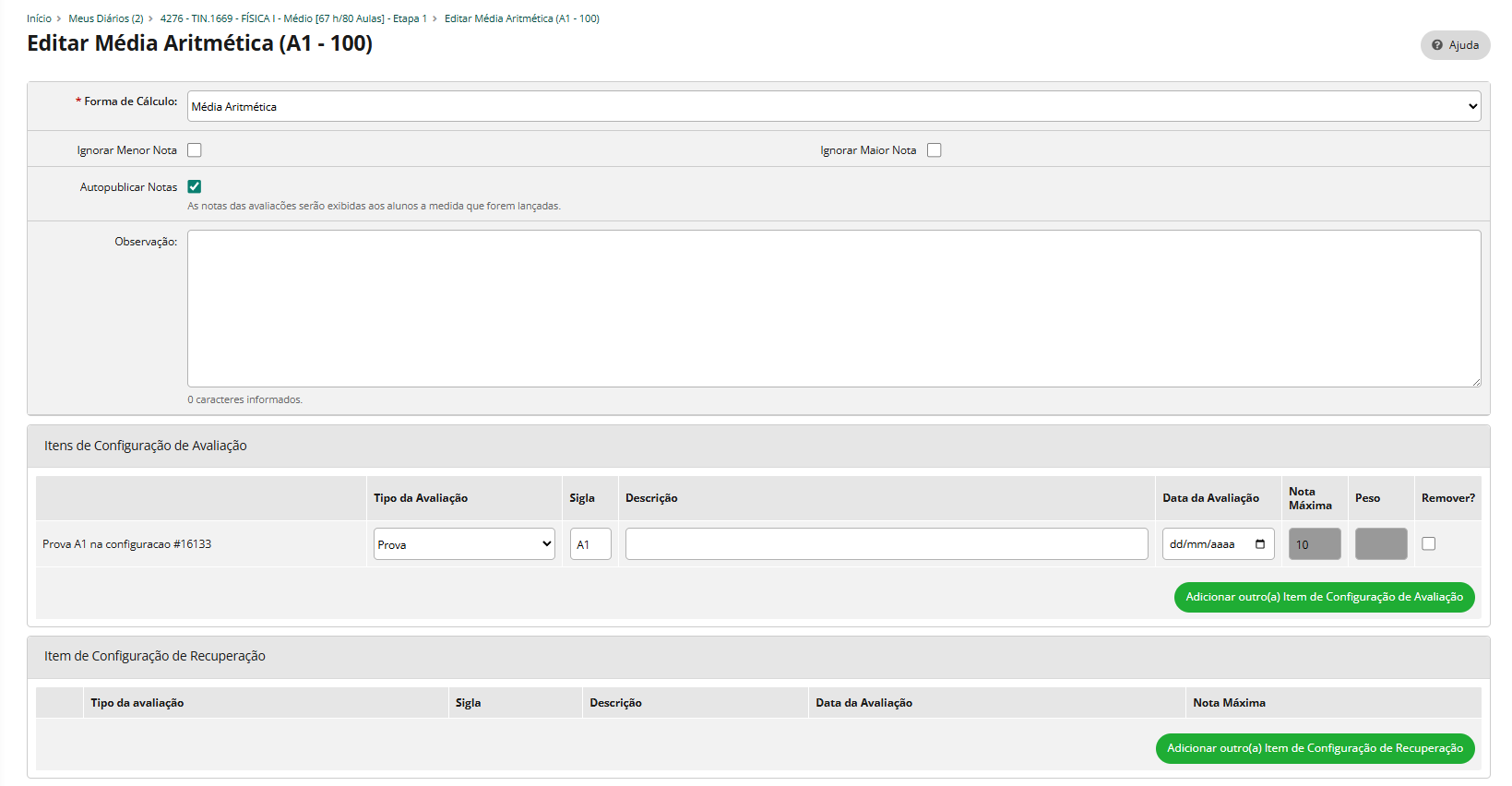The image size is (1512, 786).
Task: Click the Nota Máxima field showing 10
Action: pyautogui.click(x=1314, y=544)
